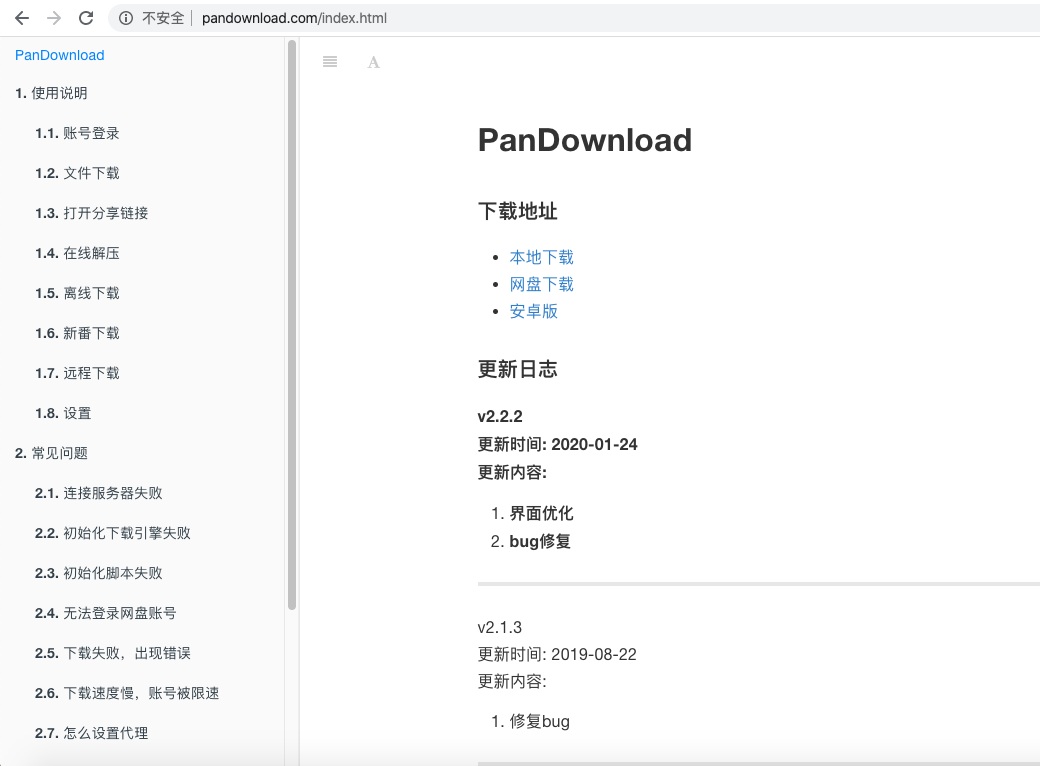Select the PanDownload home link in sidebar
The height and width of the screenshot is (766, 1040).
tap(59, 55)
